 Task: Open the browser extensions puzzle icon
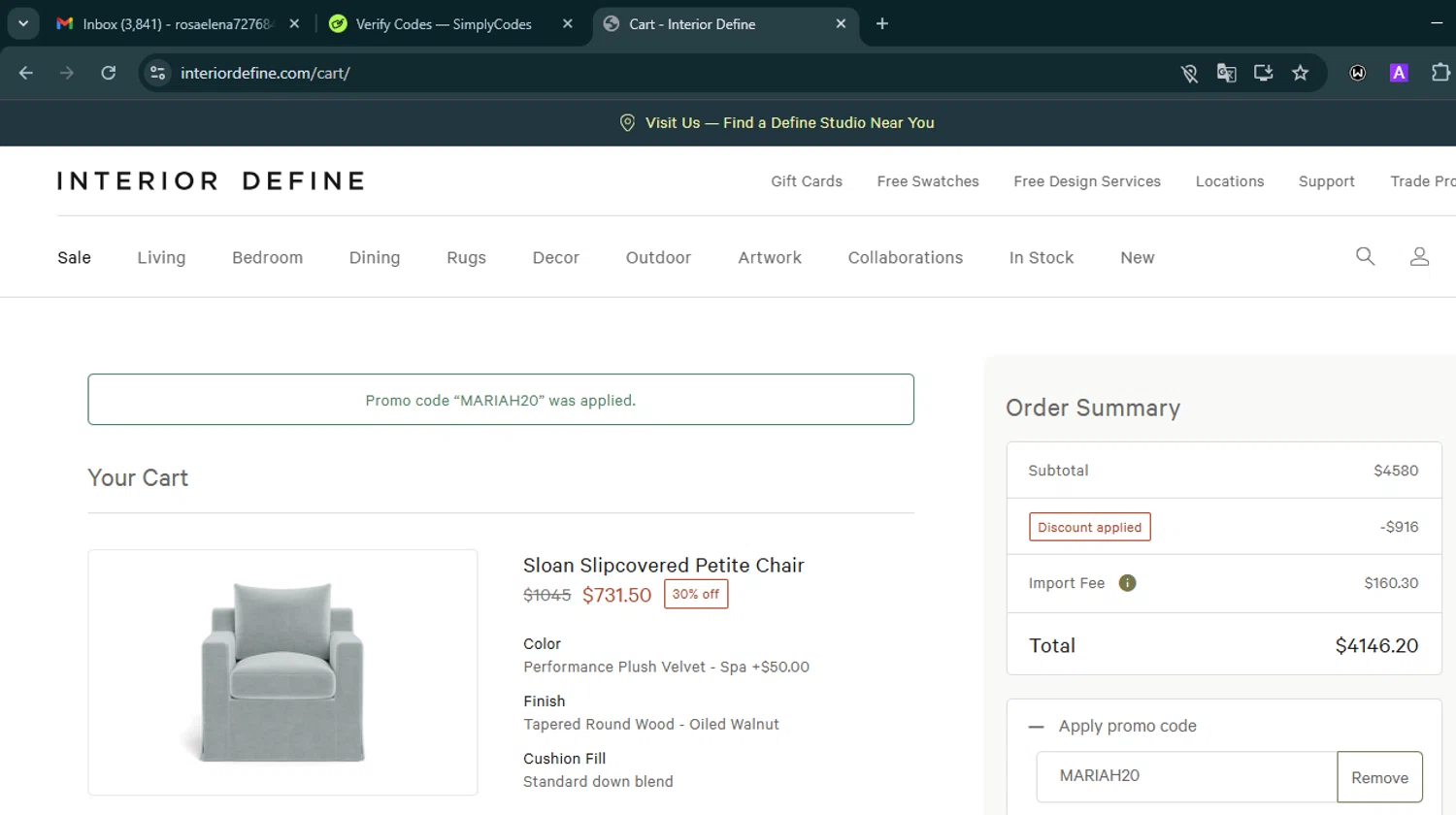1440,73
